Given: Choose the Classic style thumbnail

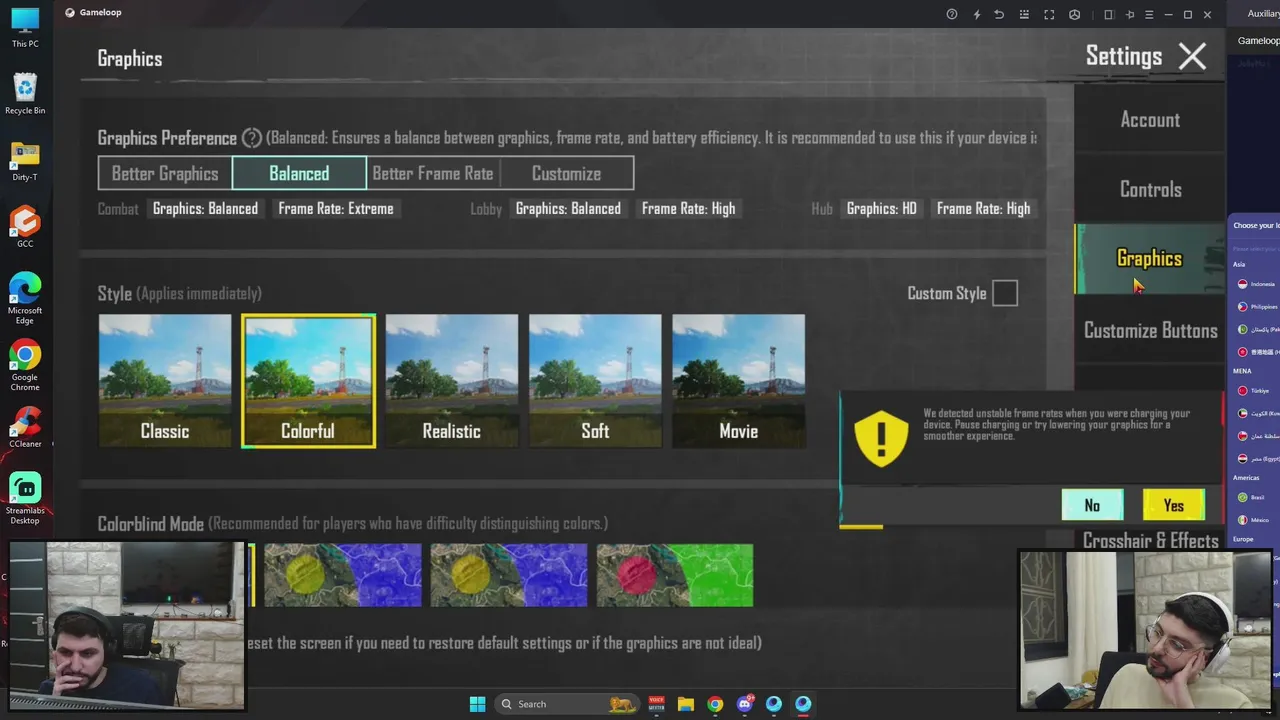Looking at the screenshot, I should pos(165,381).
